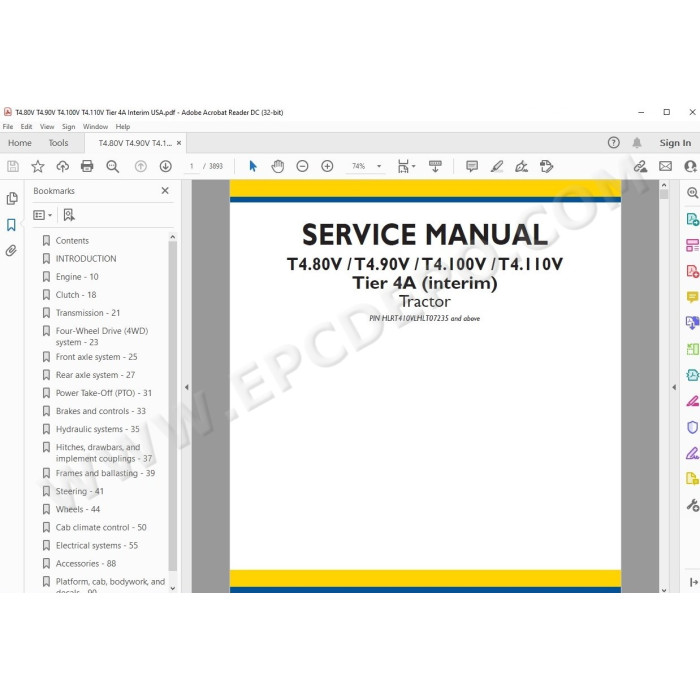This screenshot has height=700, width=700.
Task: Go to previous page arrow icon
Action: [x=141, y=167]
